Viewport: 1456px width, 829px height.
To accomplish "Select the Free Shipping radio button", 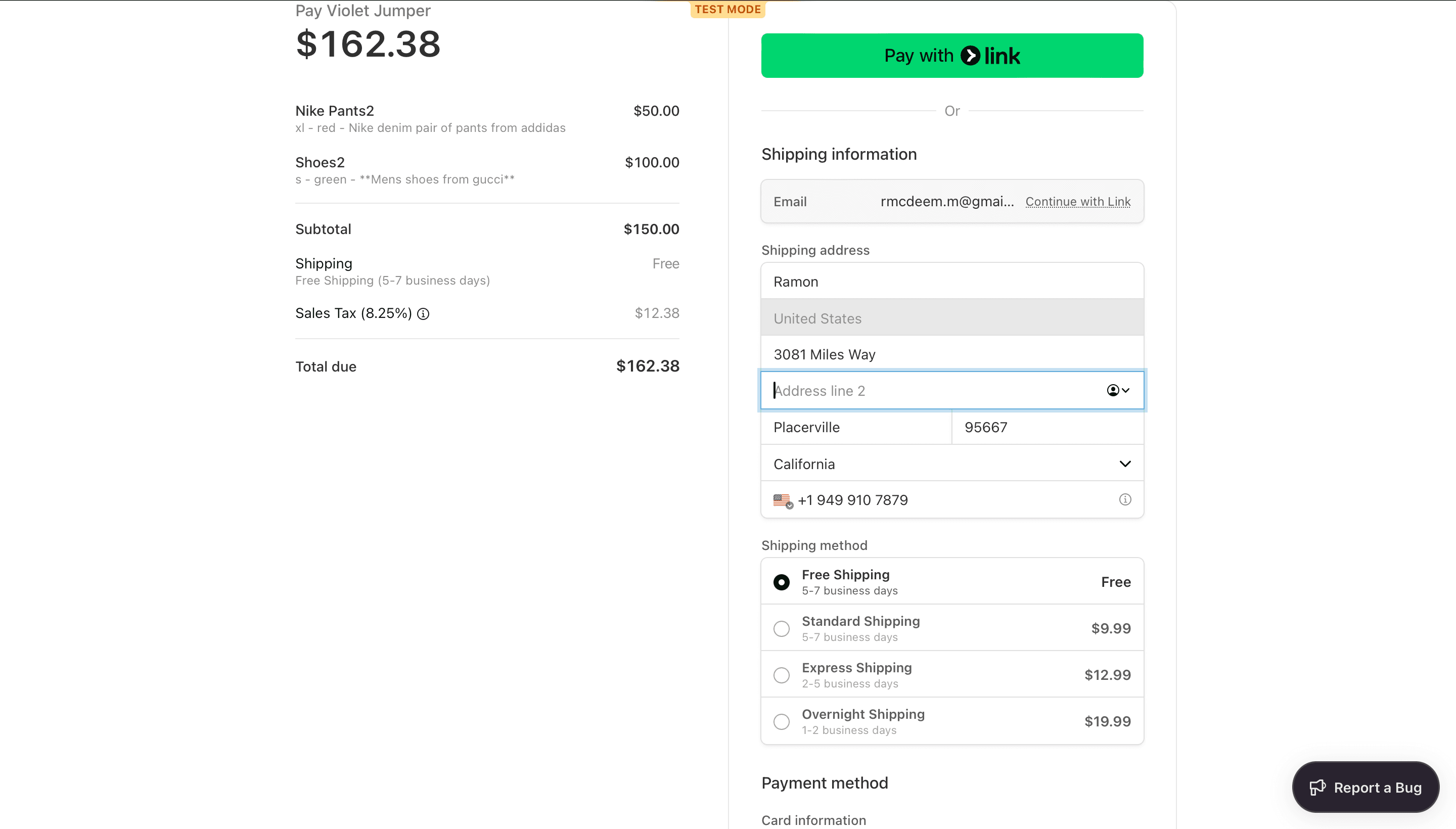I will (781, 582).
